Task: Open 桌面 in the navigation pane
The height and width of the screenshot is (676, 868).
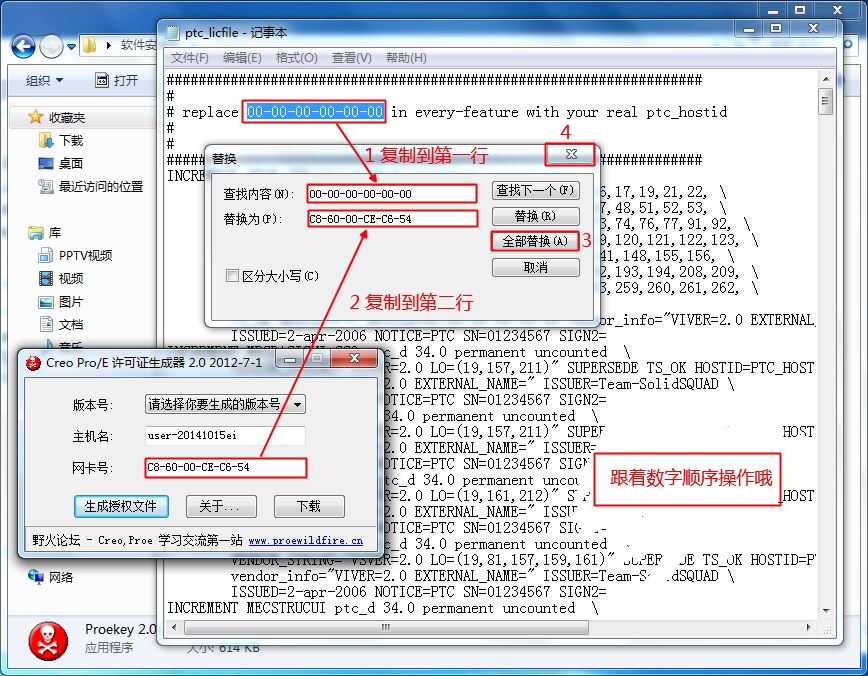Action: coord(61,163)
